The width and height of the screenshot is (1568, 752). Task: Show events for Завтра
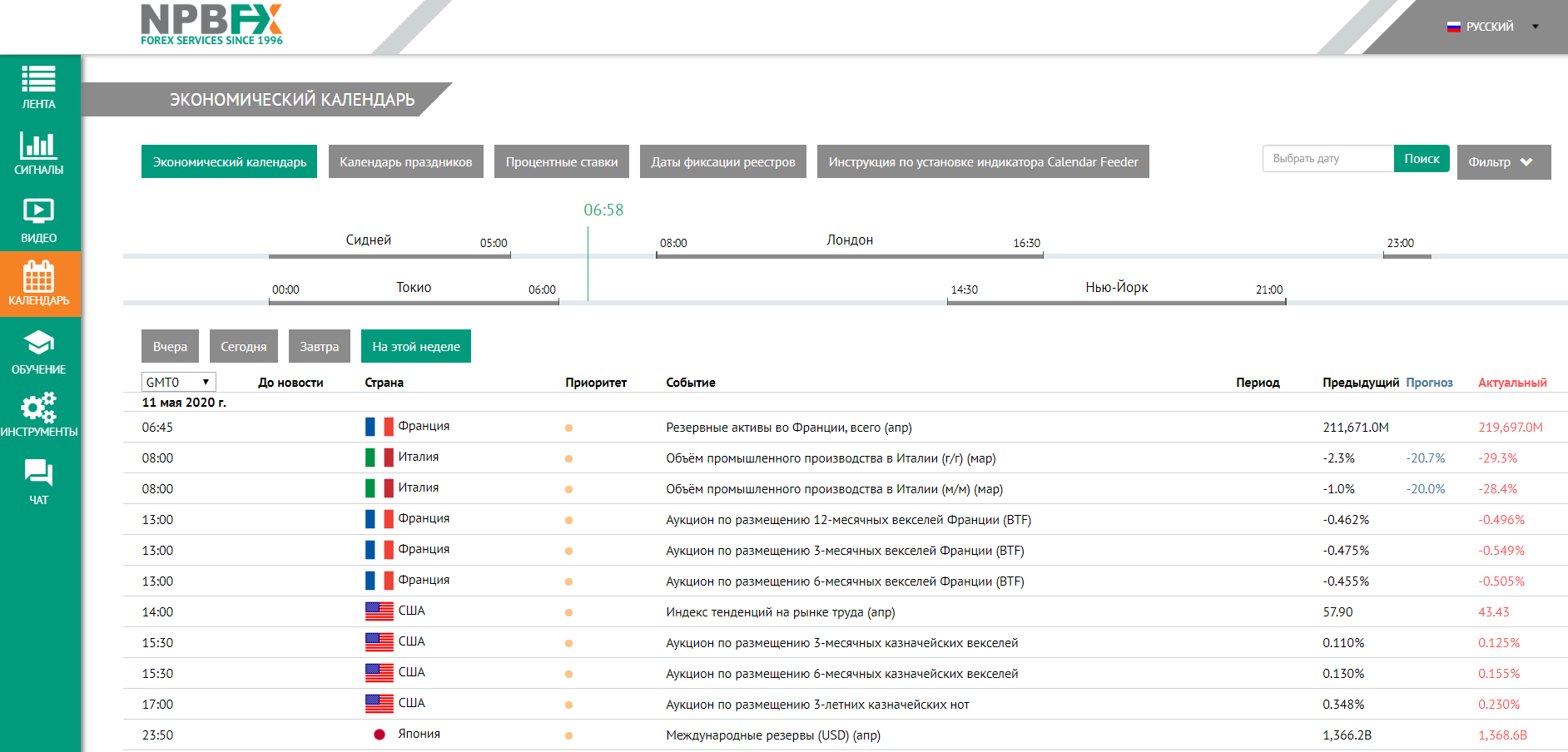click(319, 347)
